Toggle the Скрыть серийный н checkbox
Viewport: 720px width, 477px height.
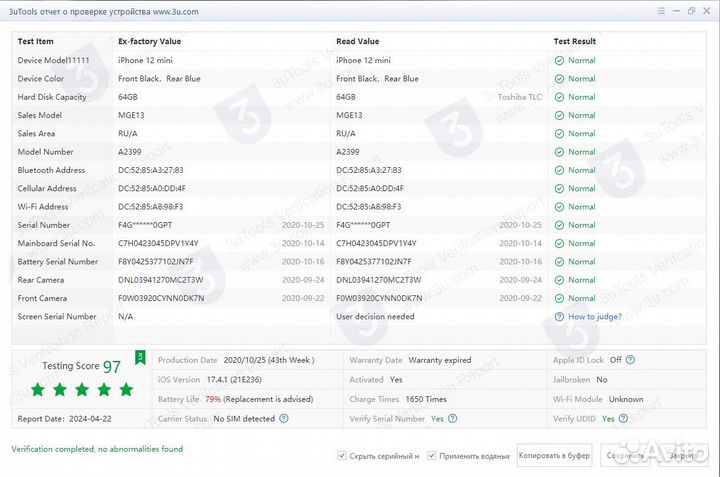coord(341,456)
